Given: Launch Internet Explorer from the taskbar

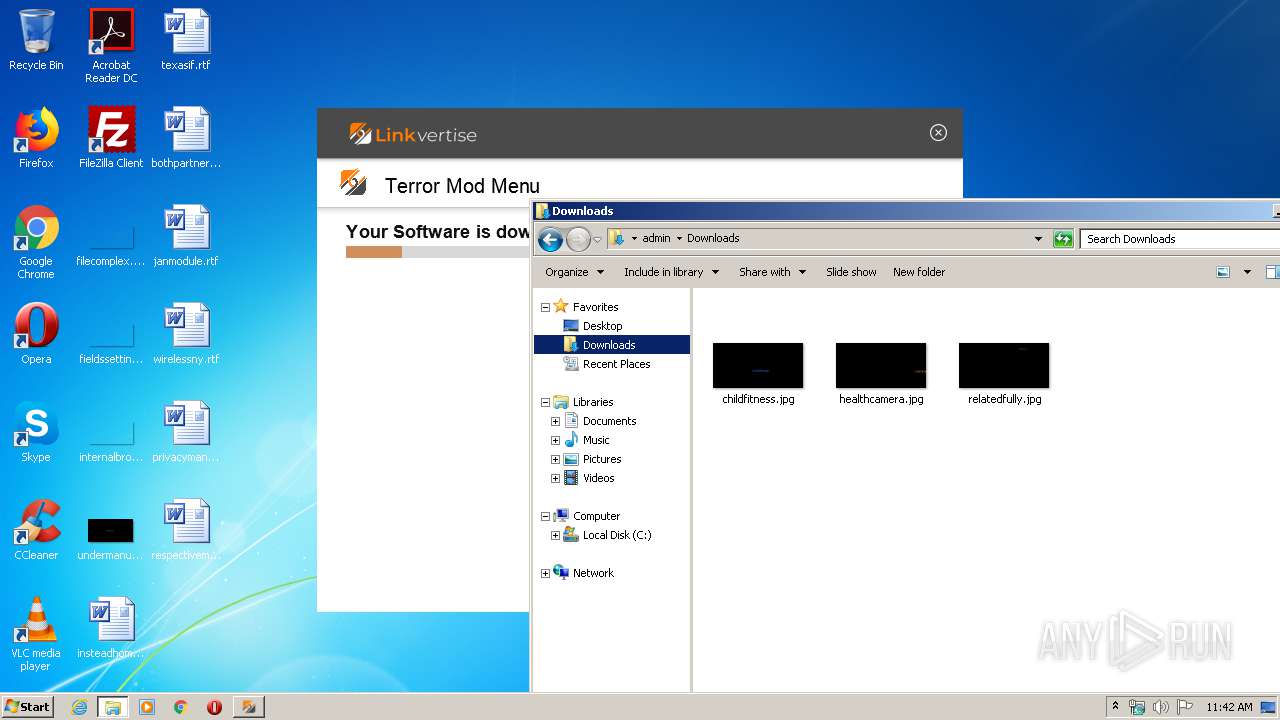Looking at the screenshot, I should point(80,707).
